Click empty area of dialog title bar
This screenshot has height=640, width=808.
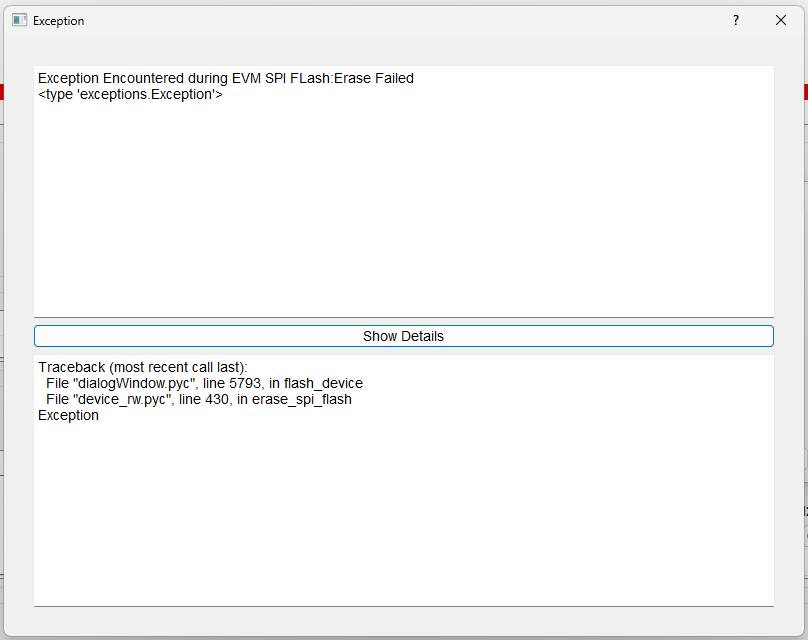[x=400, y=20]
